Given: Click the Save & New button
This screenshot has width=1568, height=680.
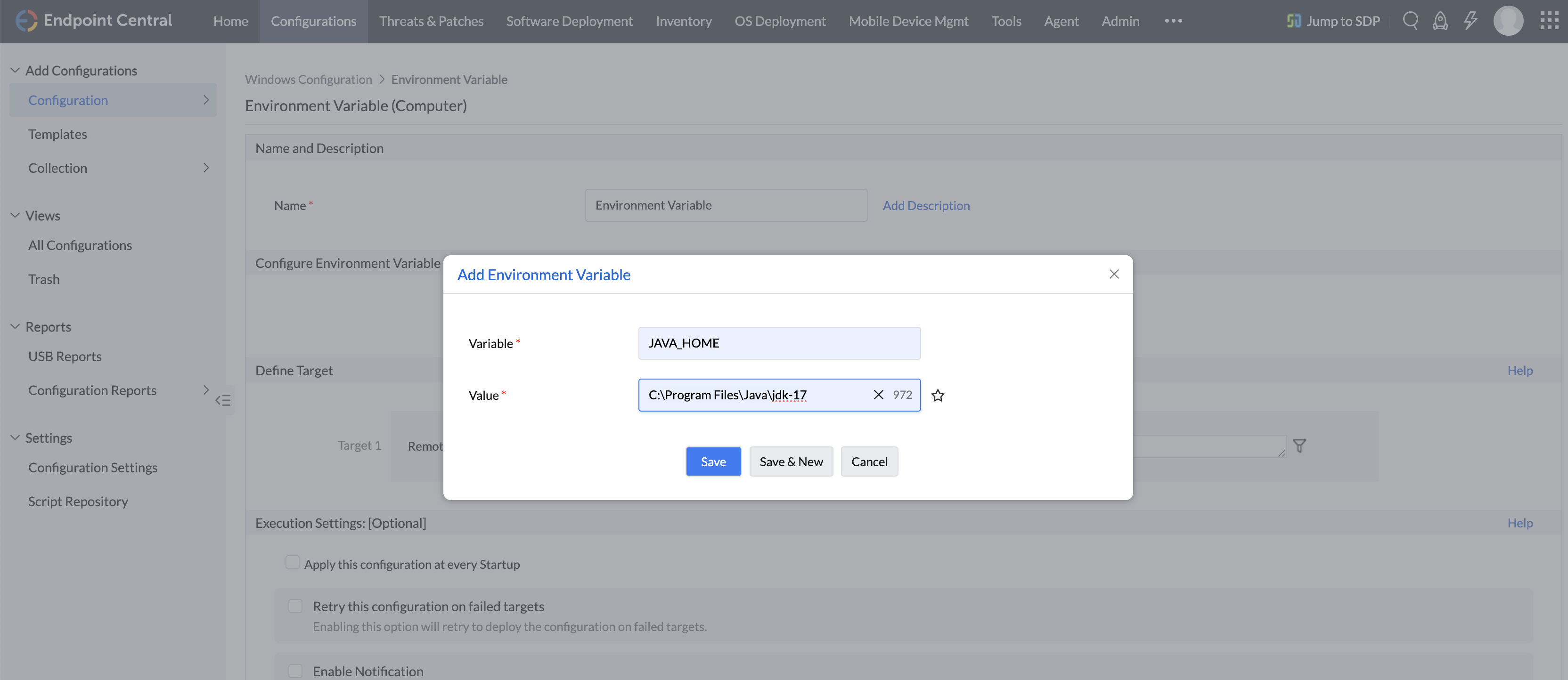Looking at the screenshot, I should coord(791,461).
